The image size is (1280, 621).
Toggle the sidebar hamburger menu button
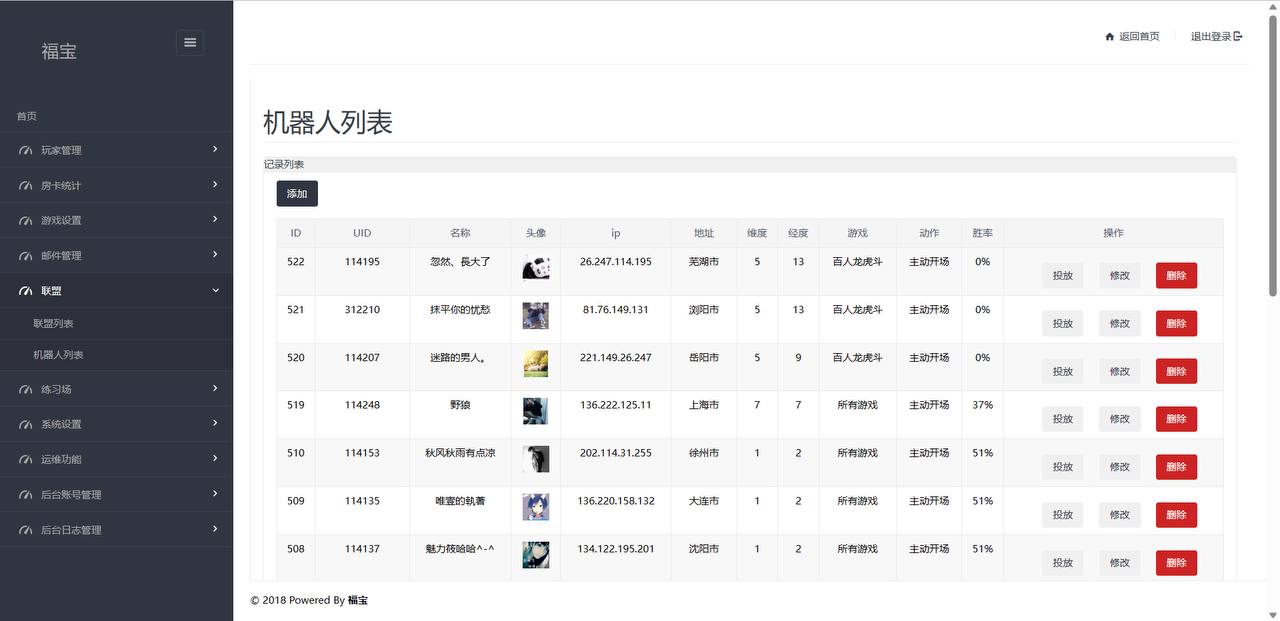190,42
